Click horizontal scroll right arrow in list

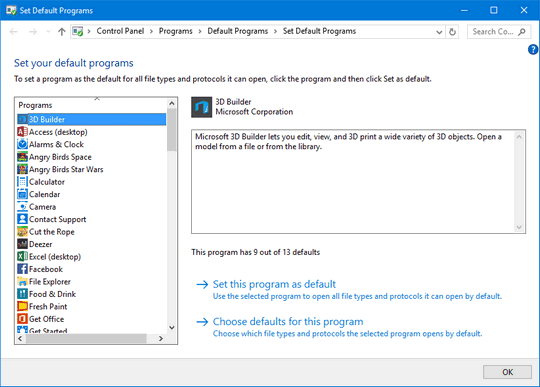[x=160, y=339]
